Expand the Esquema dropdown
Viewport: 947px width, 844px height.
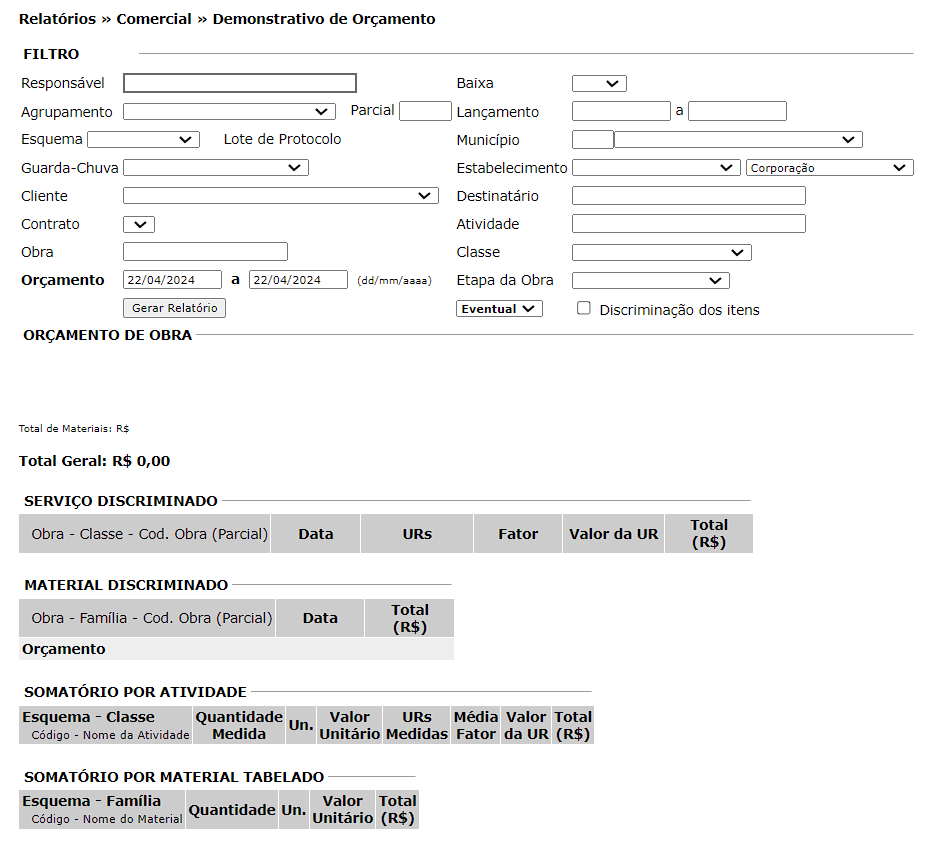click(143, 139)
